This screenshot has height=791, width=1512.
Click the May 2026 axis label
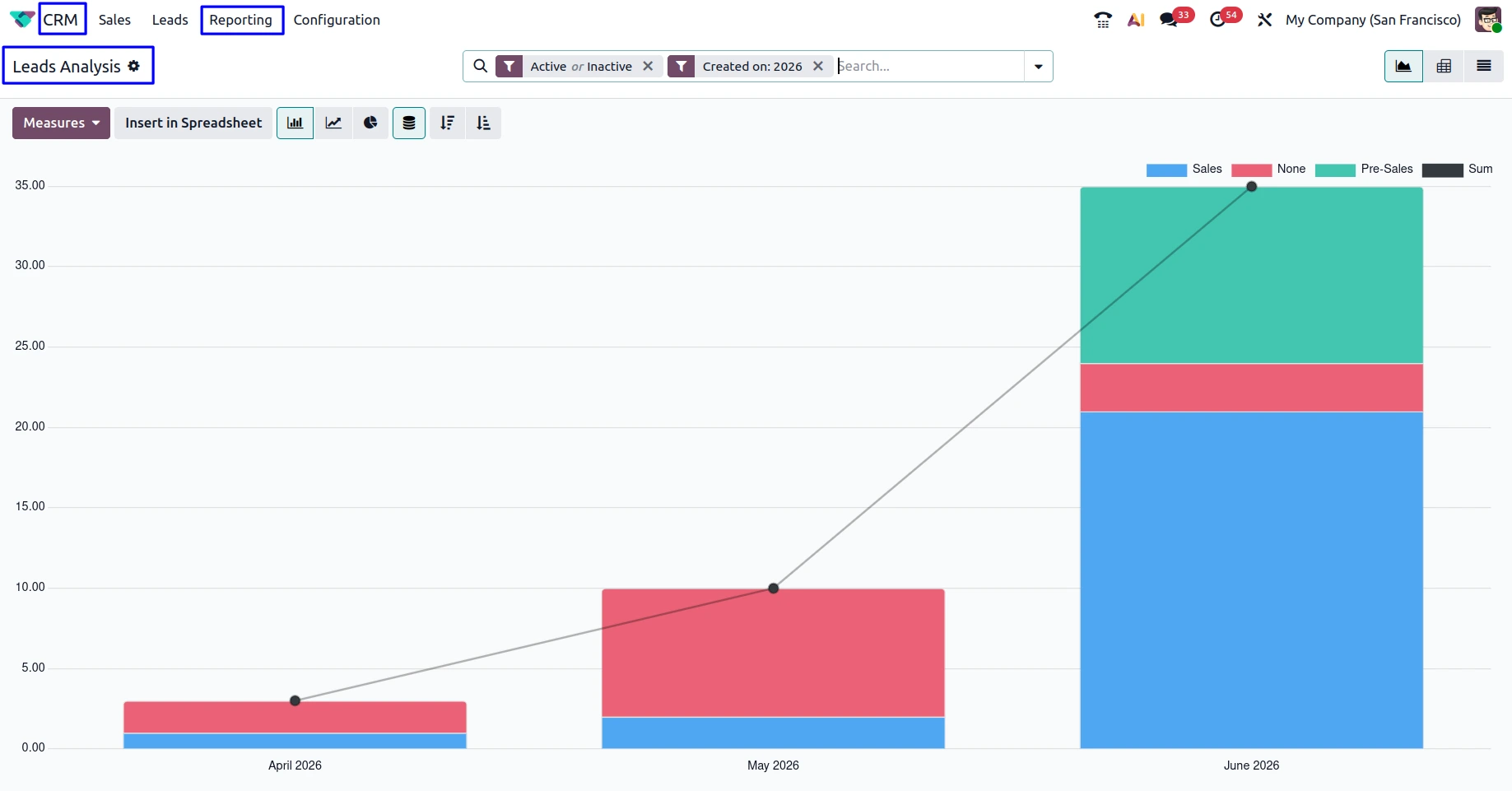click(773, 765)
